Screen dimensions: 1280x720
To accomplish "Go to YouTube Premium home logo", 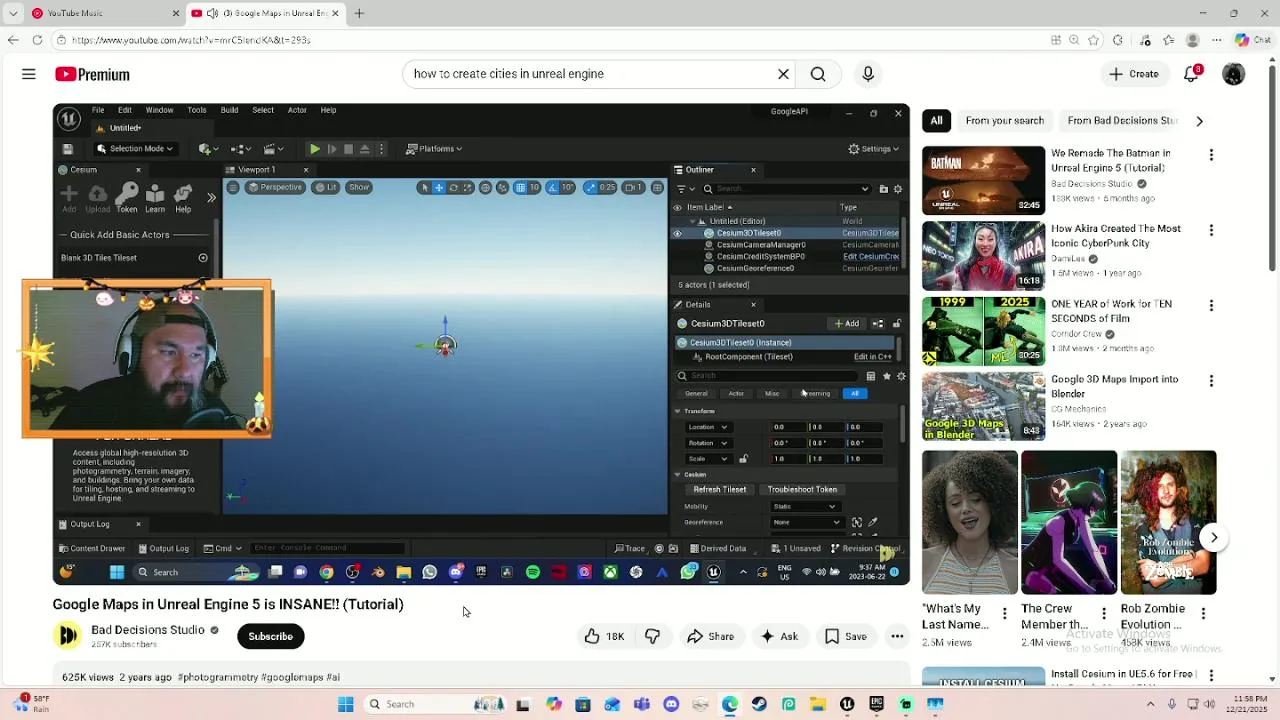I will [x=92, y=74].
